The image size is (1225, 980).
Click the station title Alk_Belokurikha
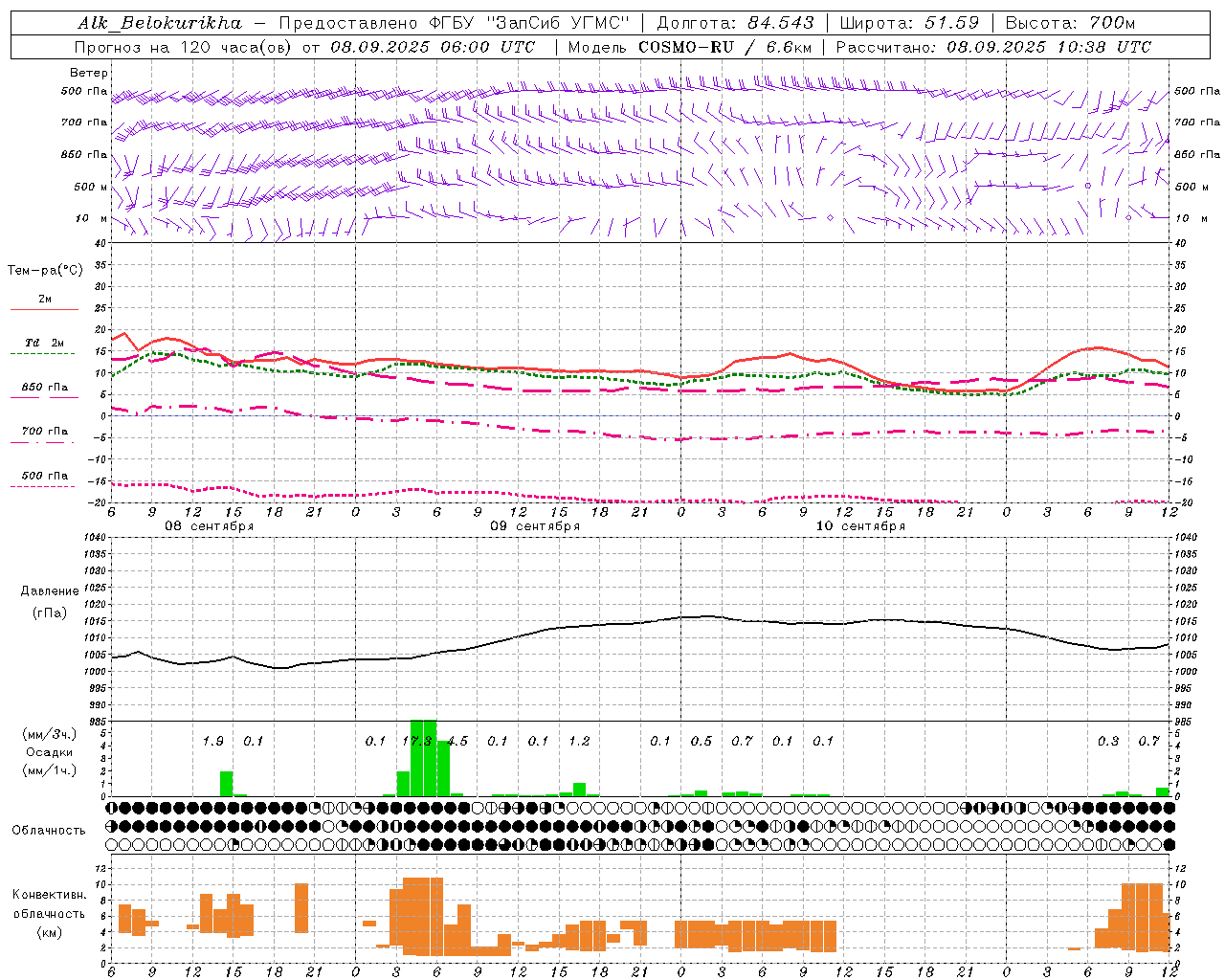tap(159, 23)
